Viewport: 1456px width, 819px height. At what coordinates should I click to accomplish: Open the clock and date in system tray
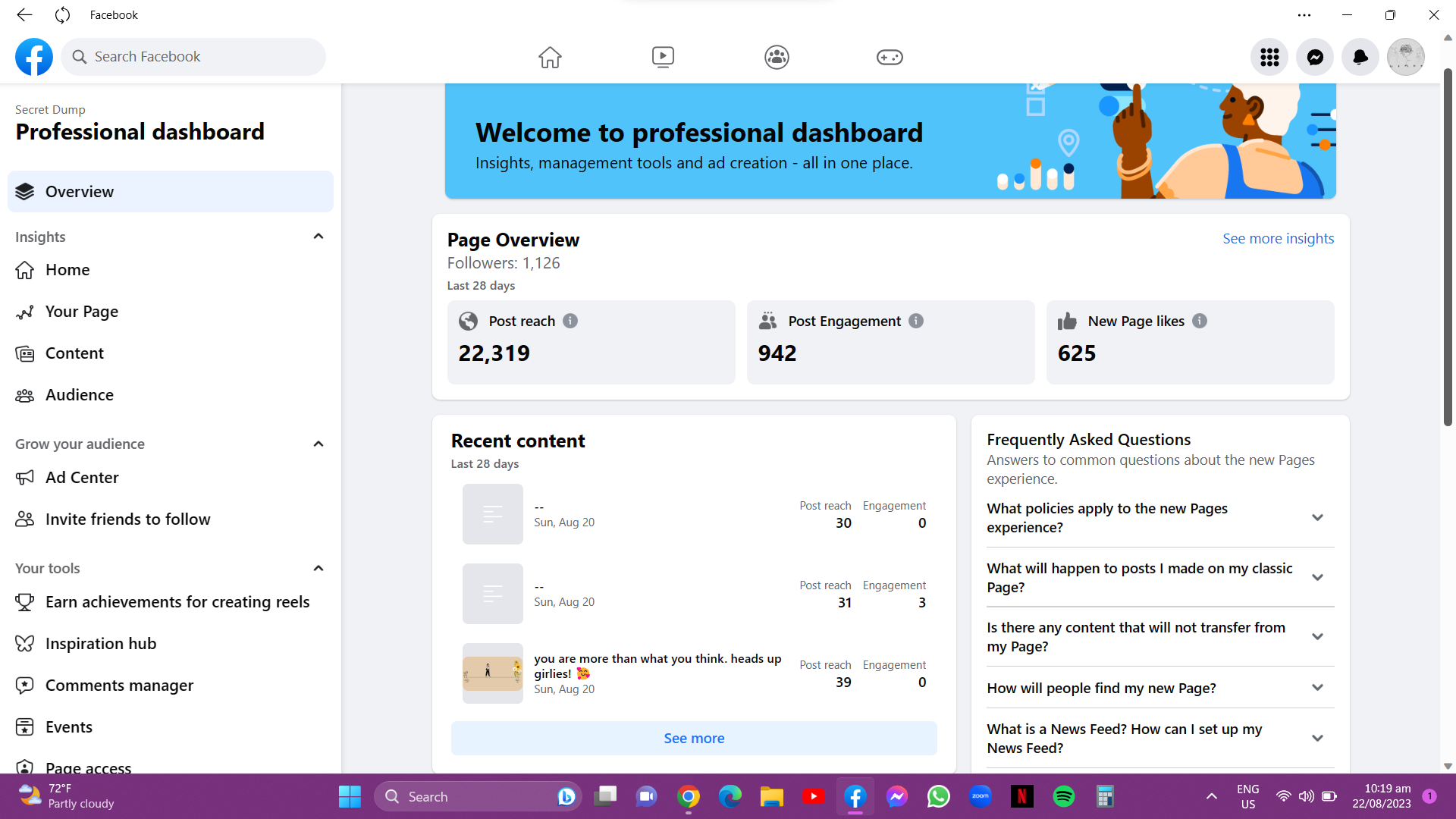1382,796
